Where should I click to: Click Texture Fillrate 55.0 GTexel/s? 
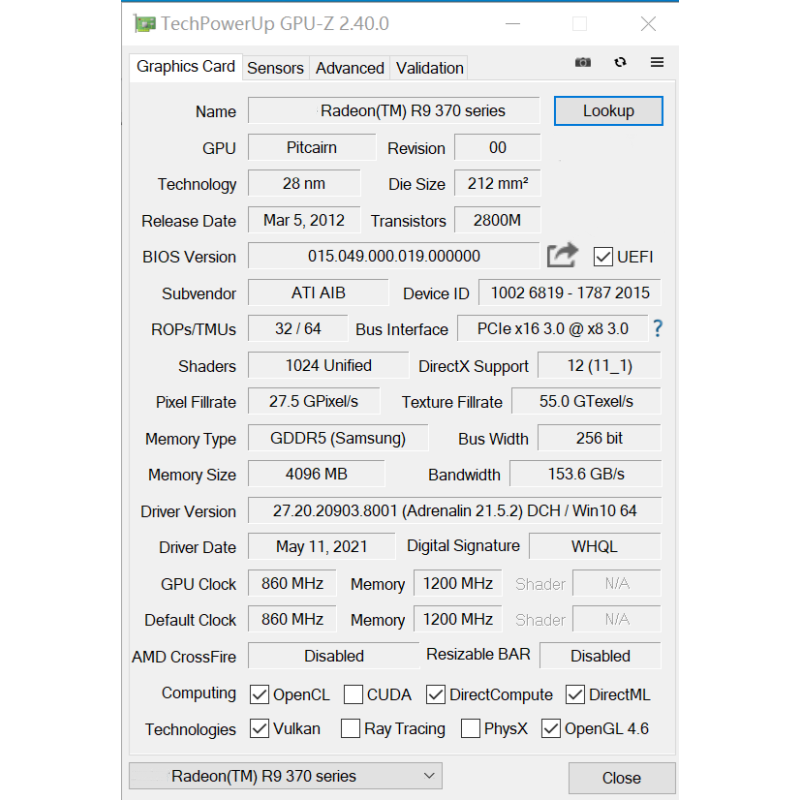(x=586, y=401)
